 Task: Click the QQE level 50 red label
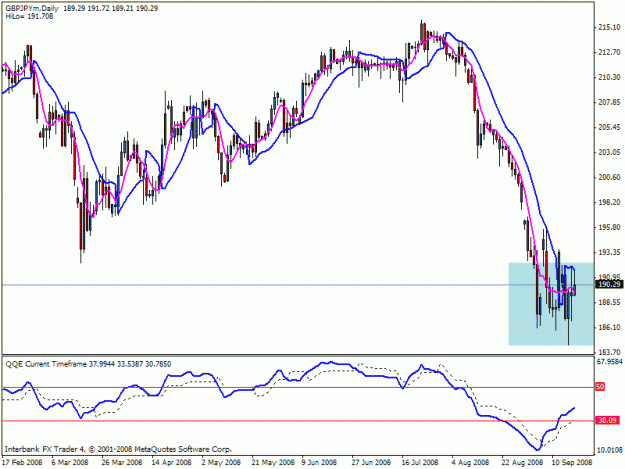click(x=600, y=387)
